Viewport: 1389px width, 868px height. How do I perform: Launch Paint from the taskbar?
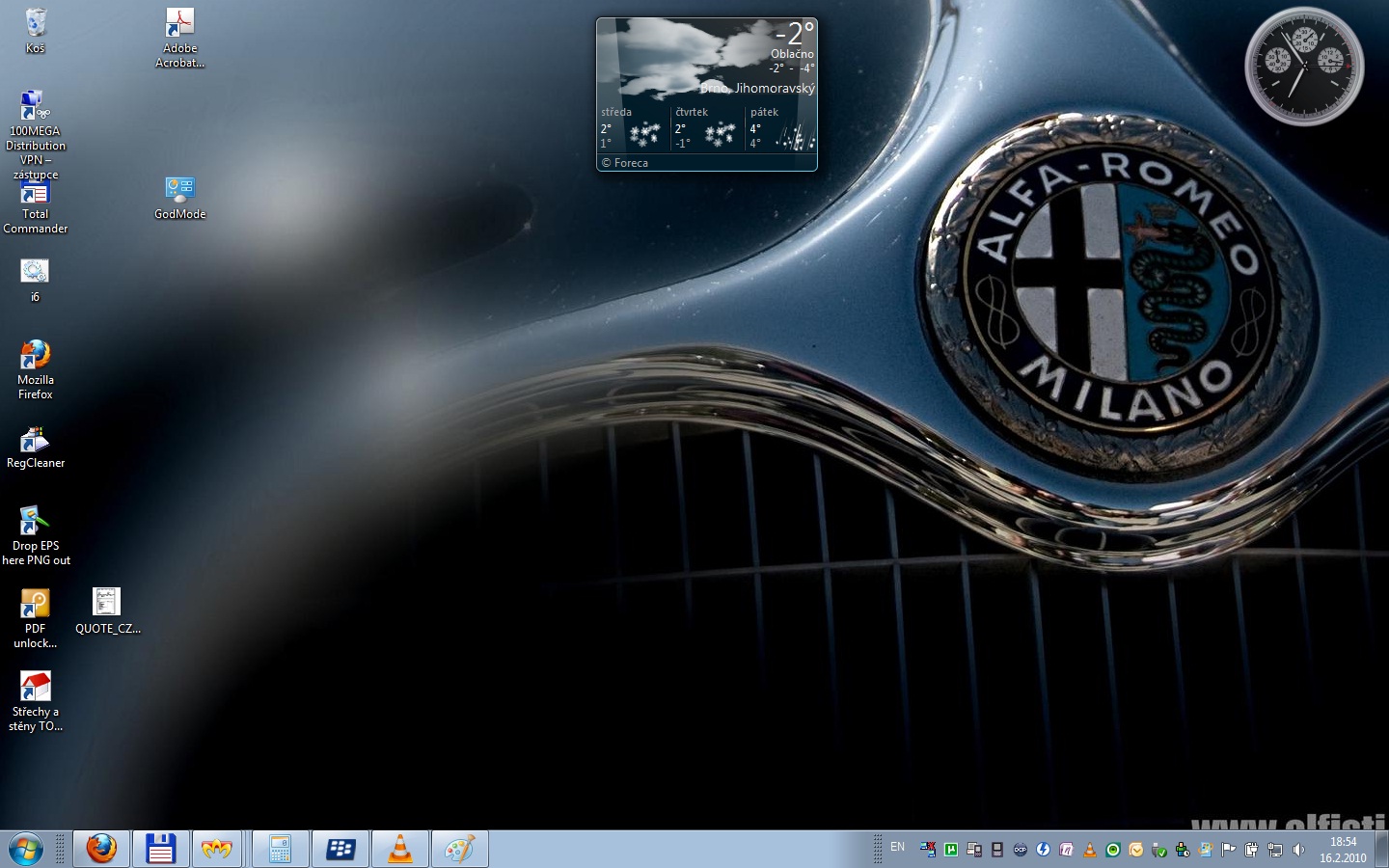click(x=459, y=850)
